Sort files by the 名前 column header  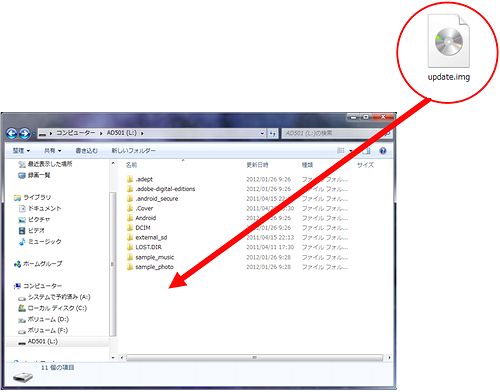132,165
